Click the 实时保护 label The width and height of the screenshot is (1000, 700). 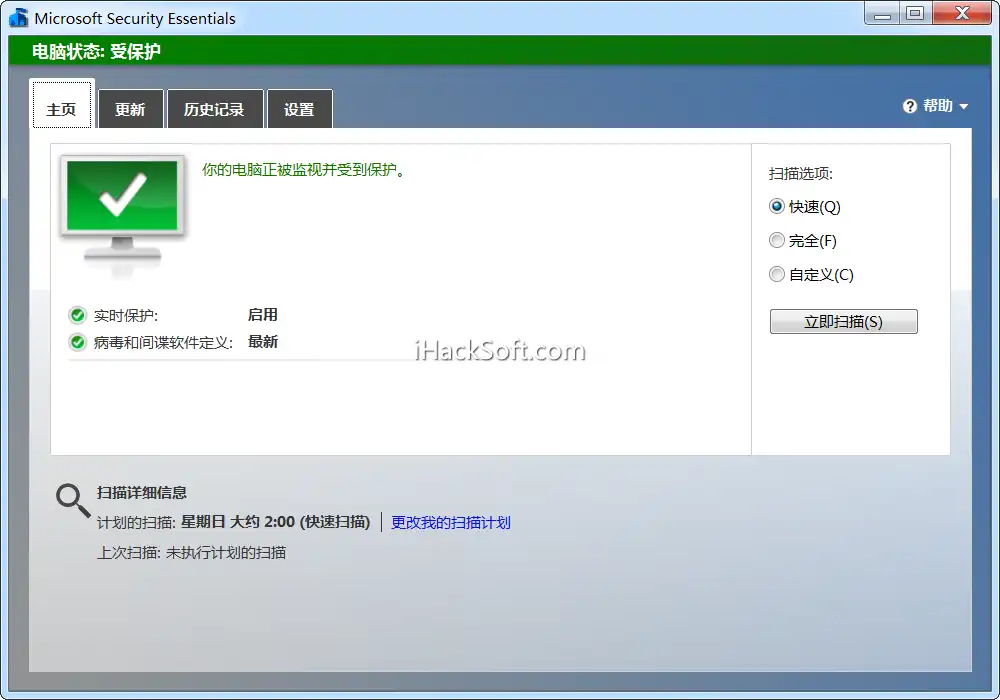126,316
